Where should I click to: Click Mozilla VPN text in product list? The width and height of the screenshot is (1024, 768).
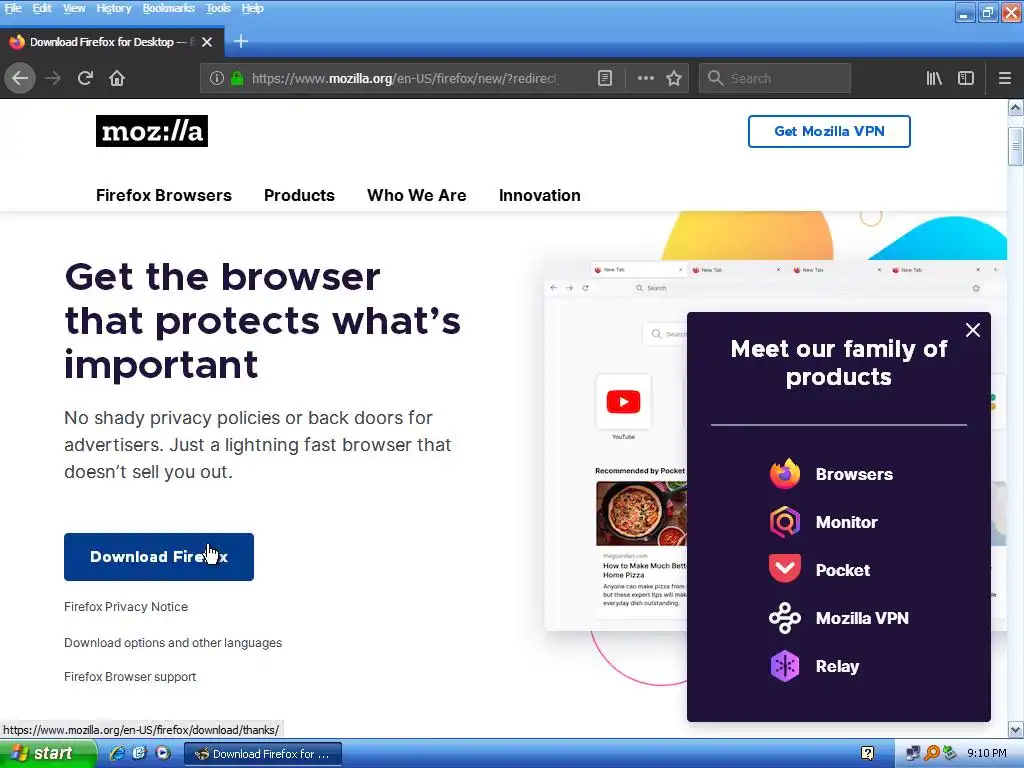click(x=862, y=618)
